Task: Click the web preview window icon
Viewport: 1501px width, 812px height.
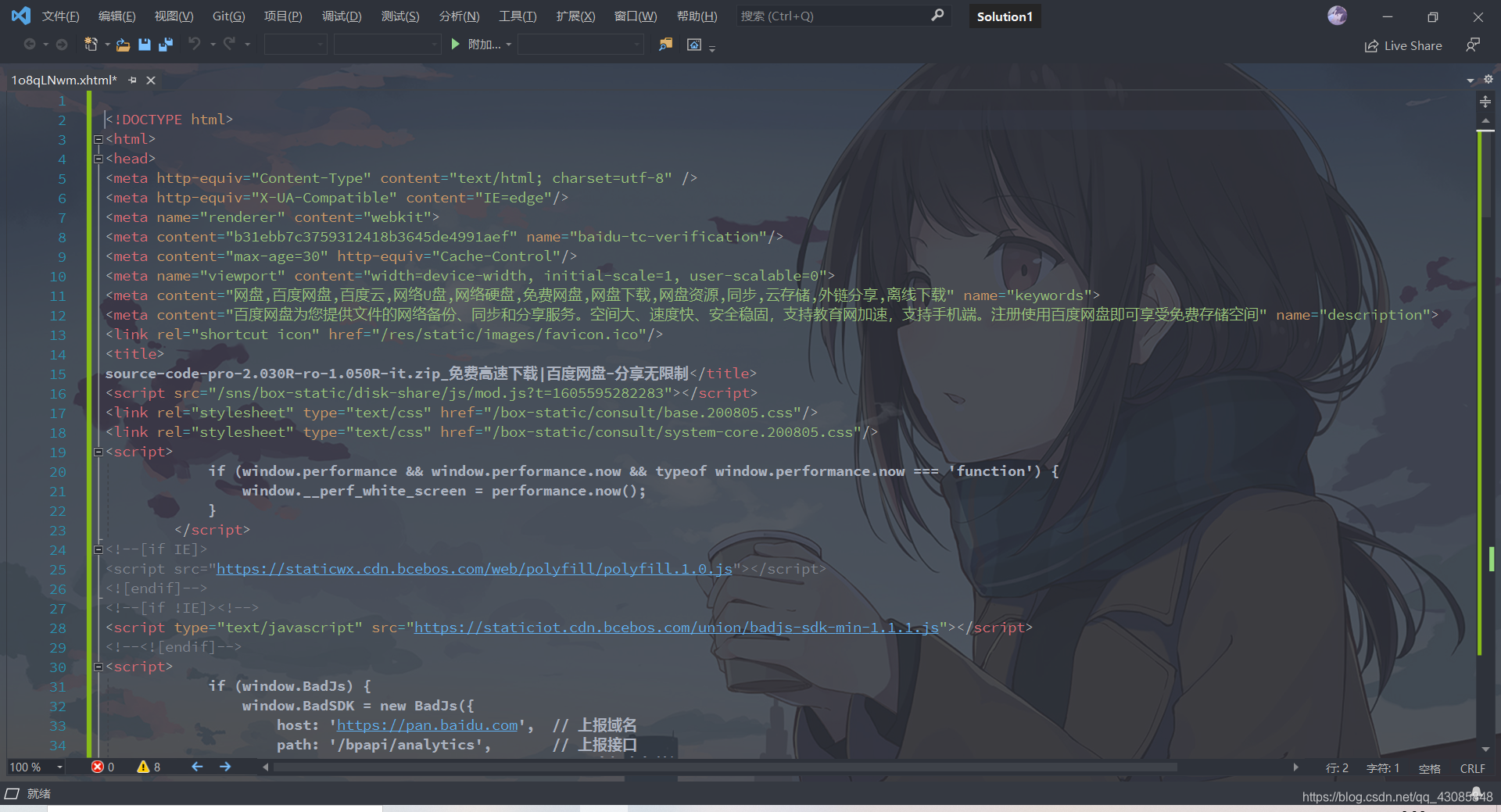Action: (x=693, y=45)
